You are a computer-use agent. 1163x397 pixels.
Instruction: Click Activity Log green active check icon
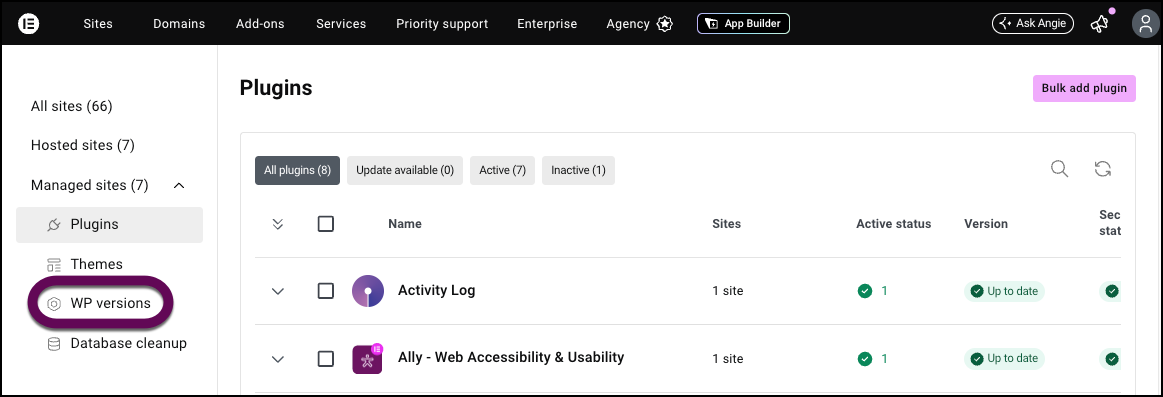(x=864, y=291)
